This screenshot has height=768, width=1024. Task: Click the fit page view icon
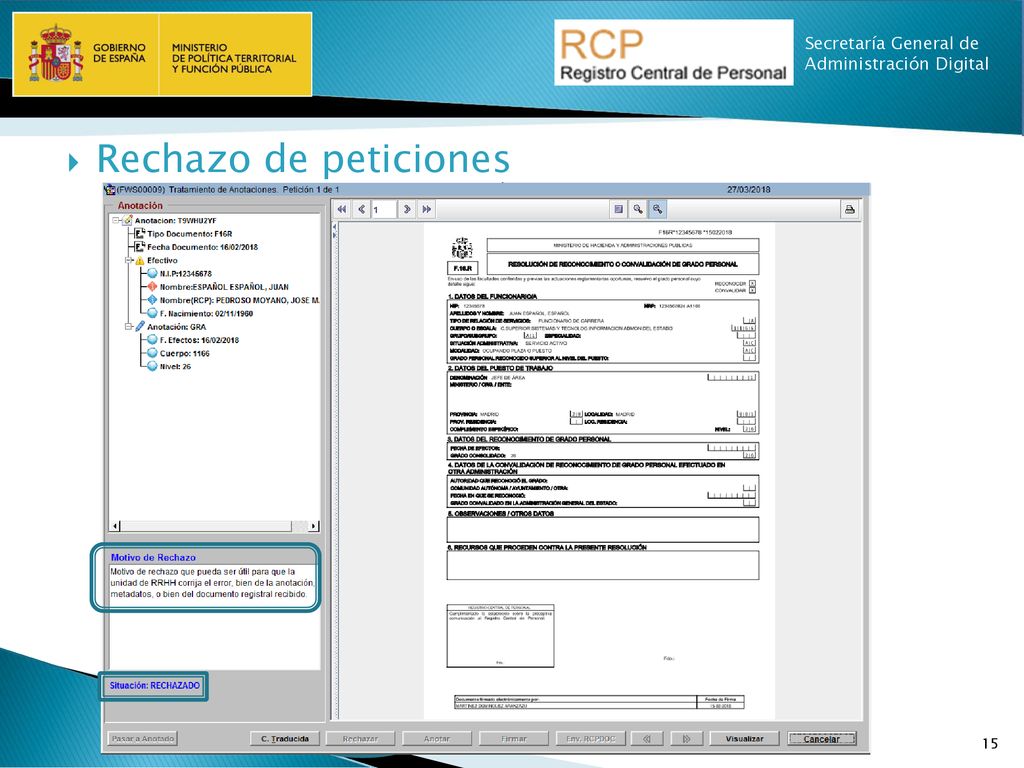(618, 209)
